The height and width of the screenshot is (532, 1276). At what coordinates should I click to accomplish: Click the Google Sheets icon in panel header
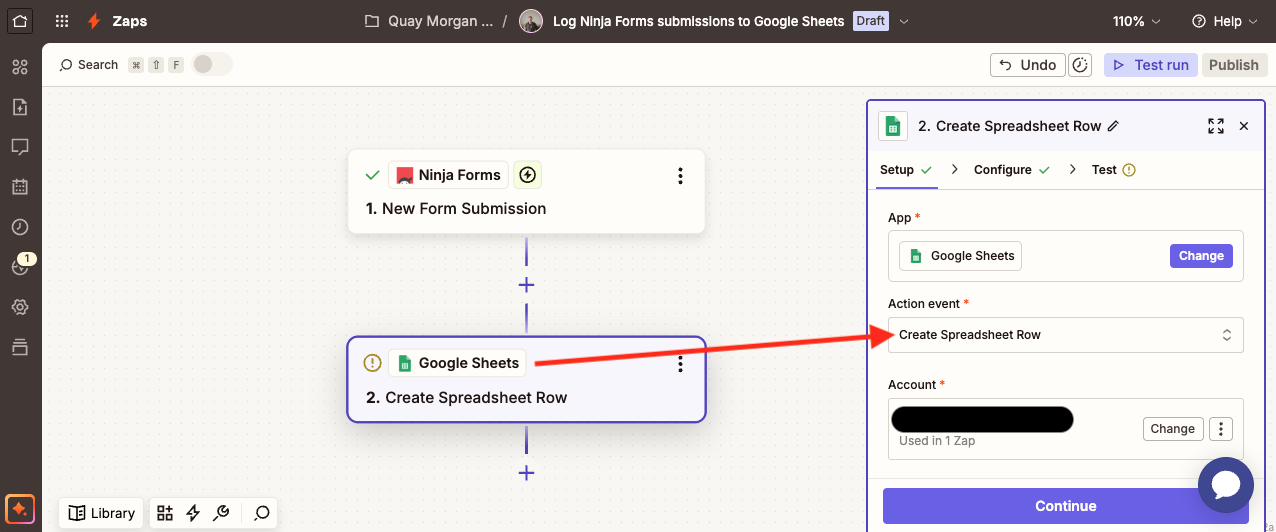pos(893,126)
